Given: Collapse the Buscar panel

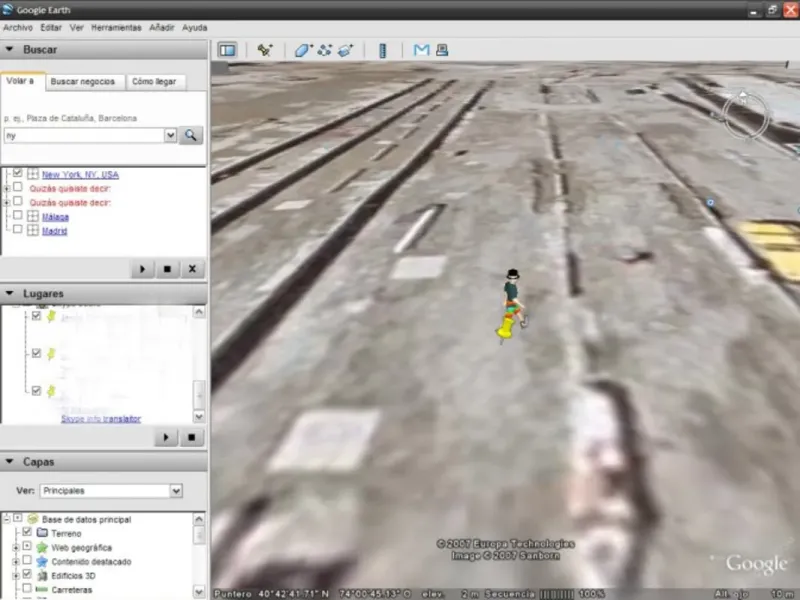Looking at the screenshot, I should pos(10,49).
